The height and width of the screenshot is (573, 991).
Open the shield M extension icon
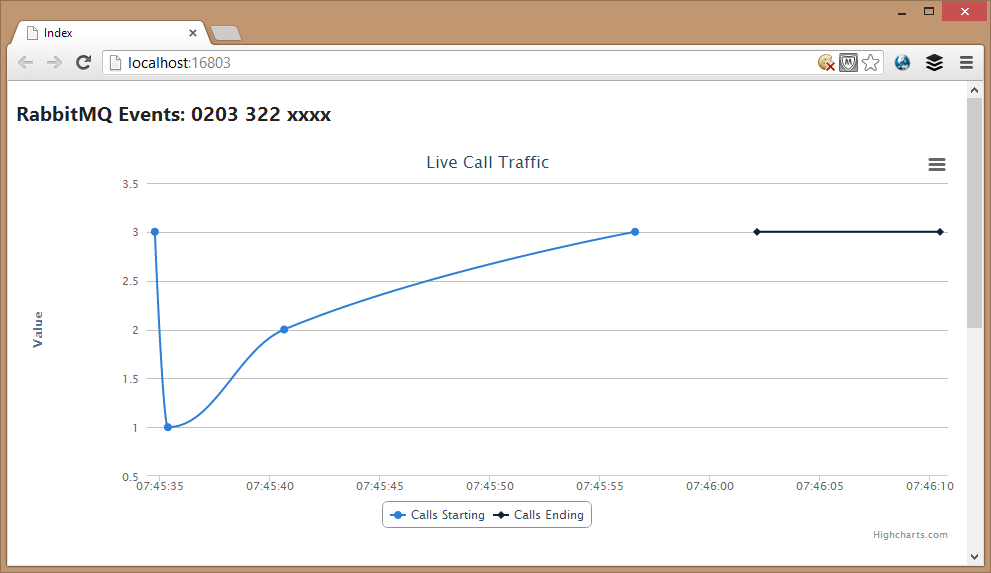point(848,63)
